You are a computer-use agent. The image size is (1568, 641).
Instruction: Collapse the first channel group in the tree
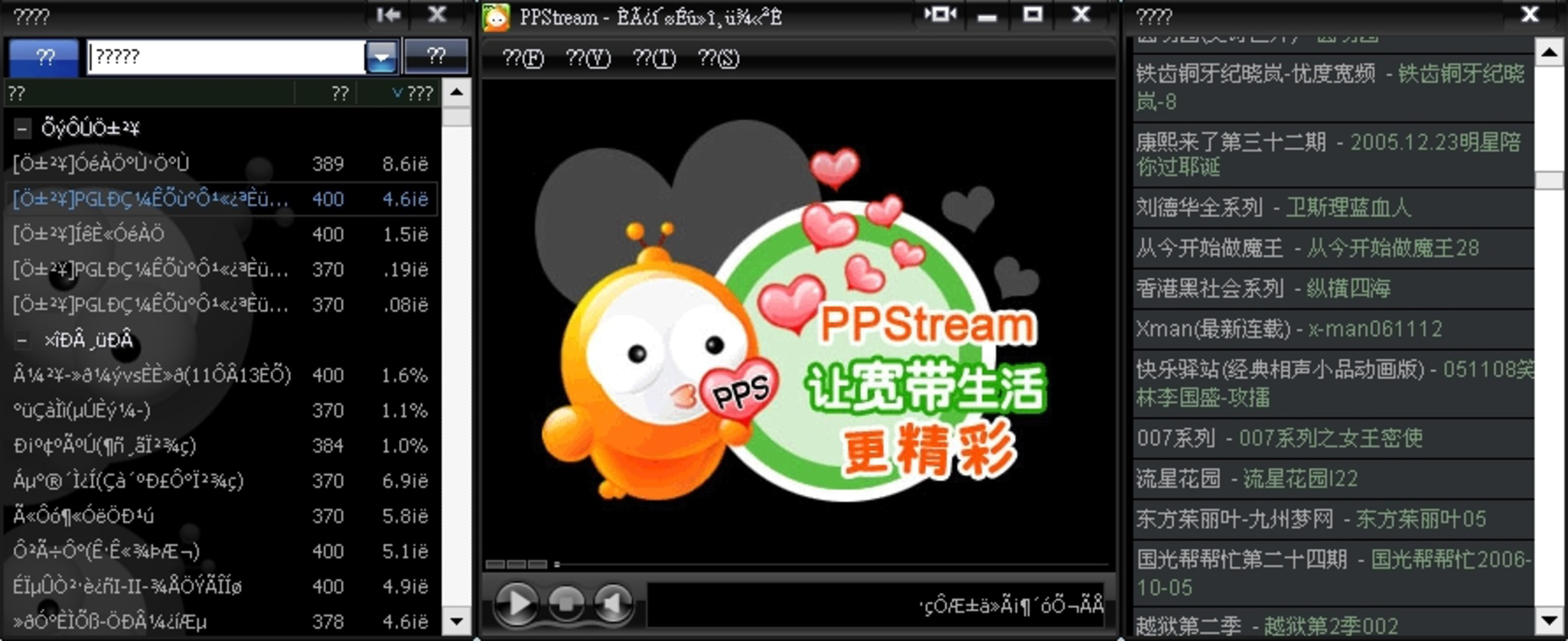[x=22, y=128]
